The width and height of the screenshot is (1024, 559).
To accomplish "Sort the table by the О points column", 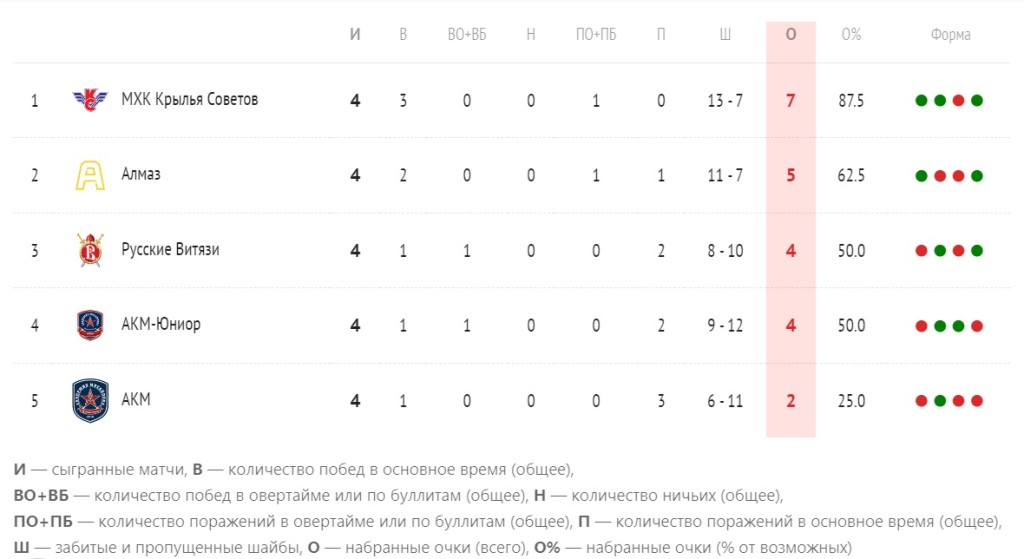I will (791, 34).
